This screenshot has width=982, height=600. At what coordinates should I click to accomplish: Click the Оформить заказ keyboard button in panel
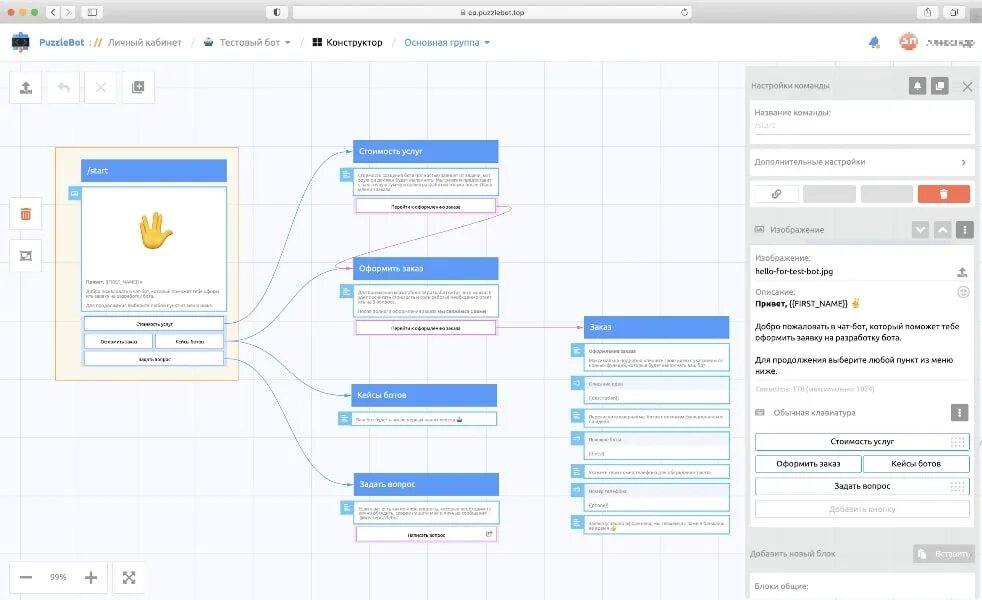pos(808,464)
